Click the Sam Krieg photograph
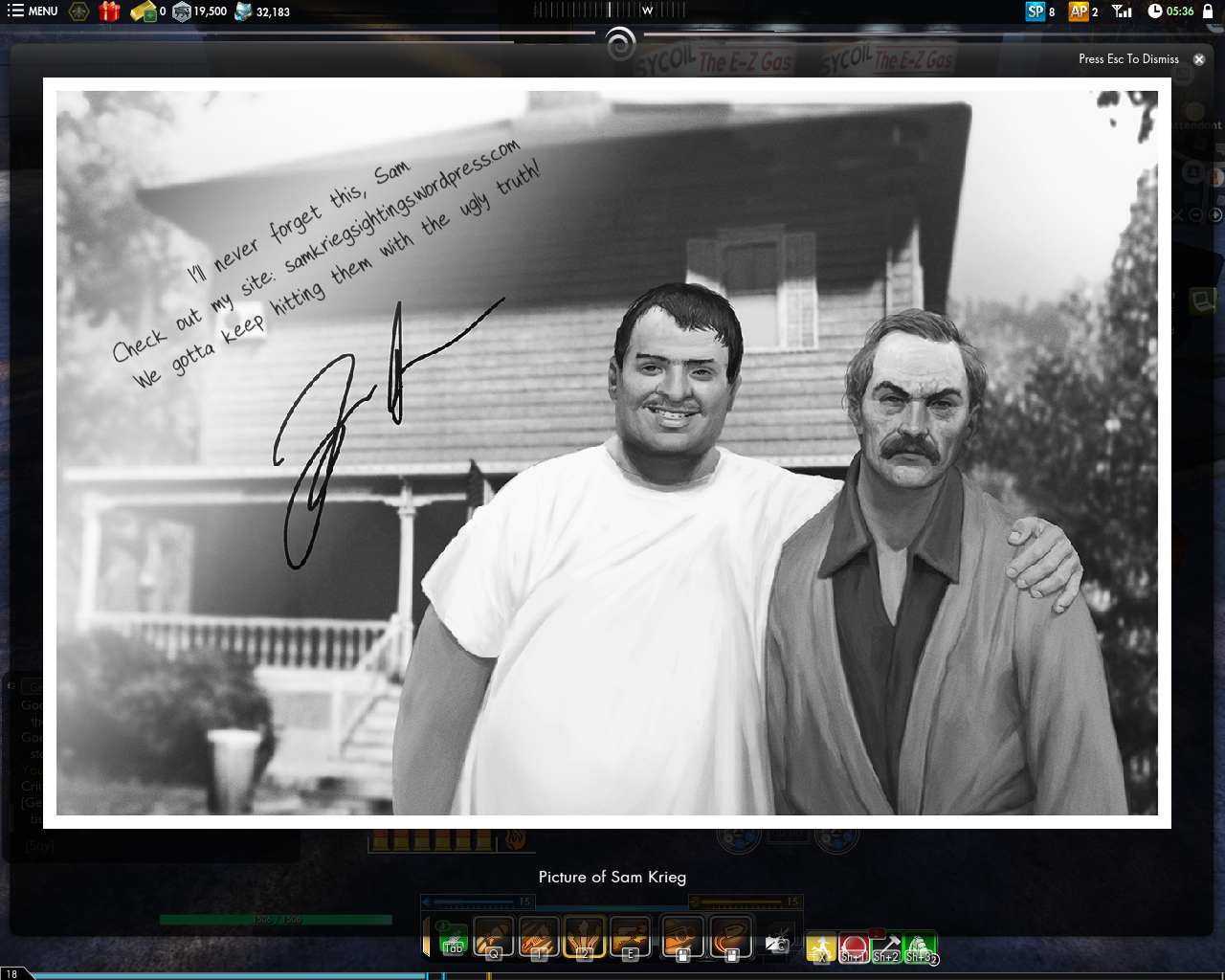The image size is (1225, 980). (x=607, y=453)
